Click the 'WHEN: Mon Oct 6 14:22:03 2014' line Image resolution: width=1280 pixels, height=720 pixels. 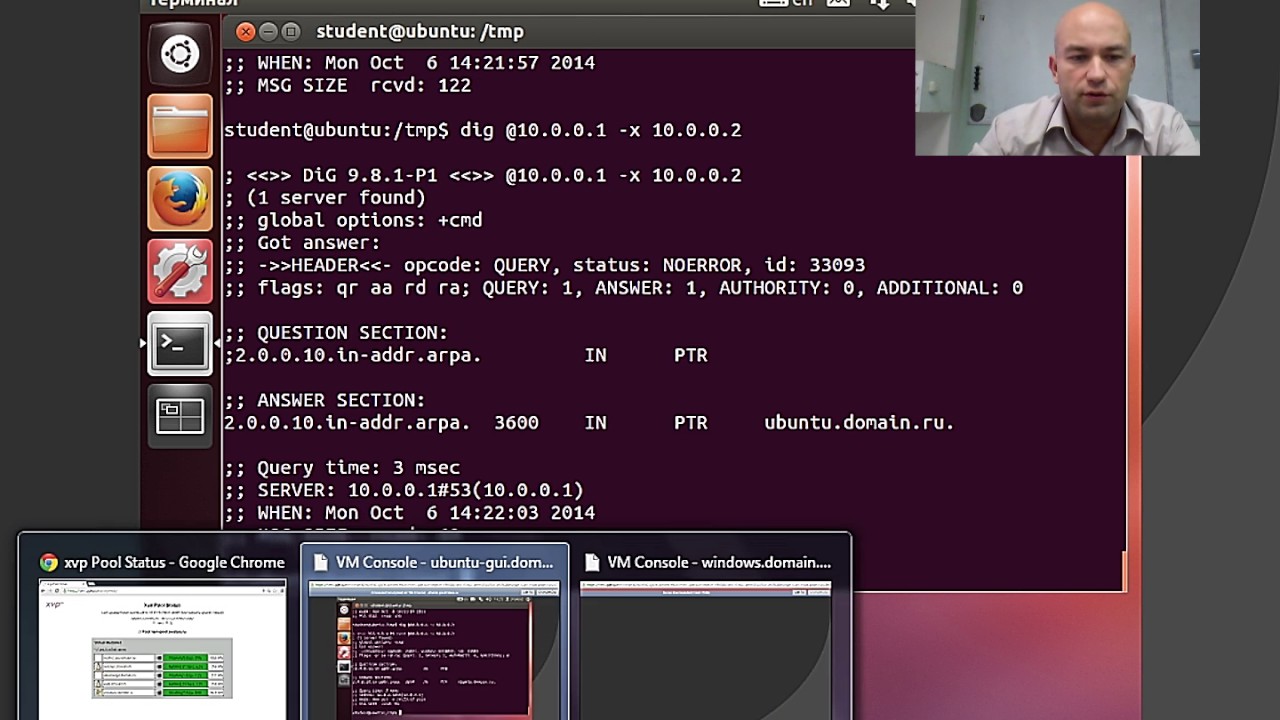(x=409, y=513)
